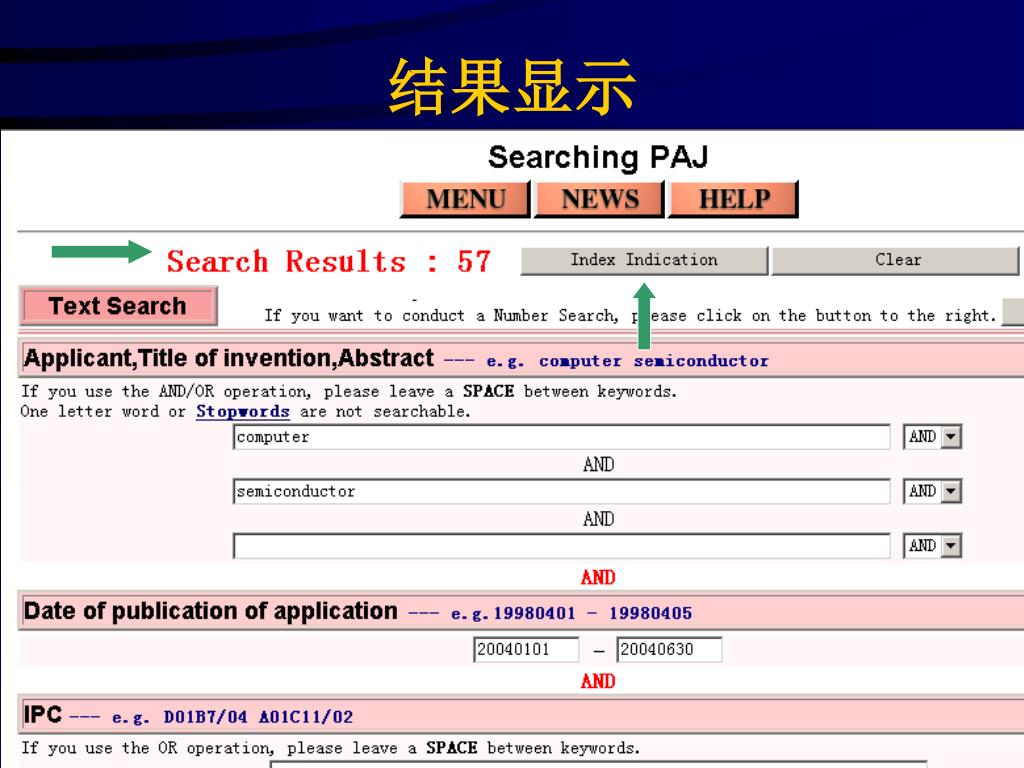Focus the keyword field containing 'computer'
1024x768 pixels.
click(562, 437)
